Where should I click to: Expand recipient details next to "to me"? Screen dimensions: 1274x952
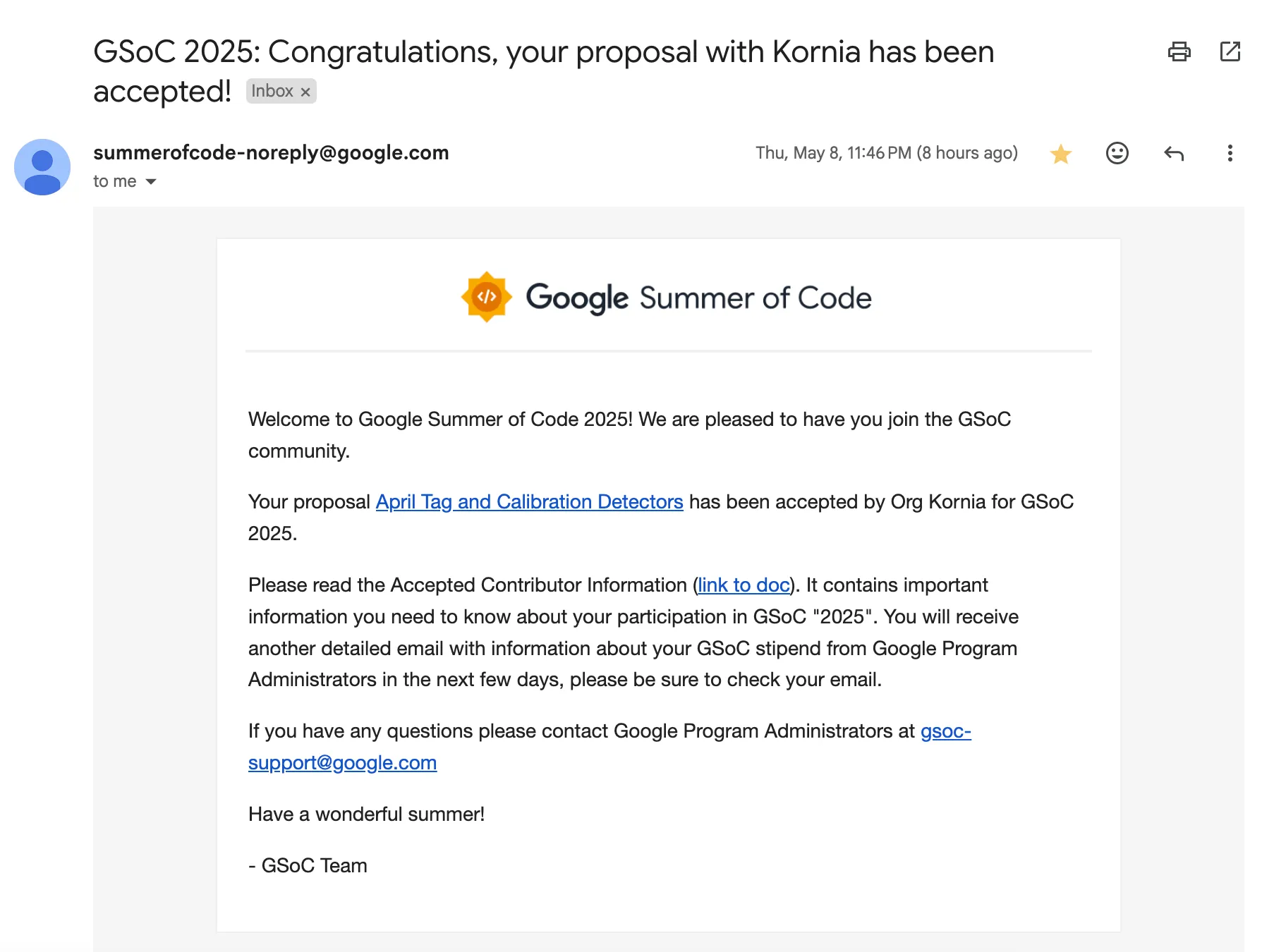pos(151,182)
